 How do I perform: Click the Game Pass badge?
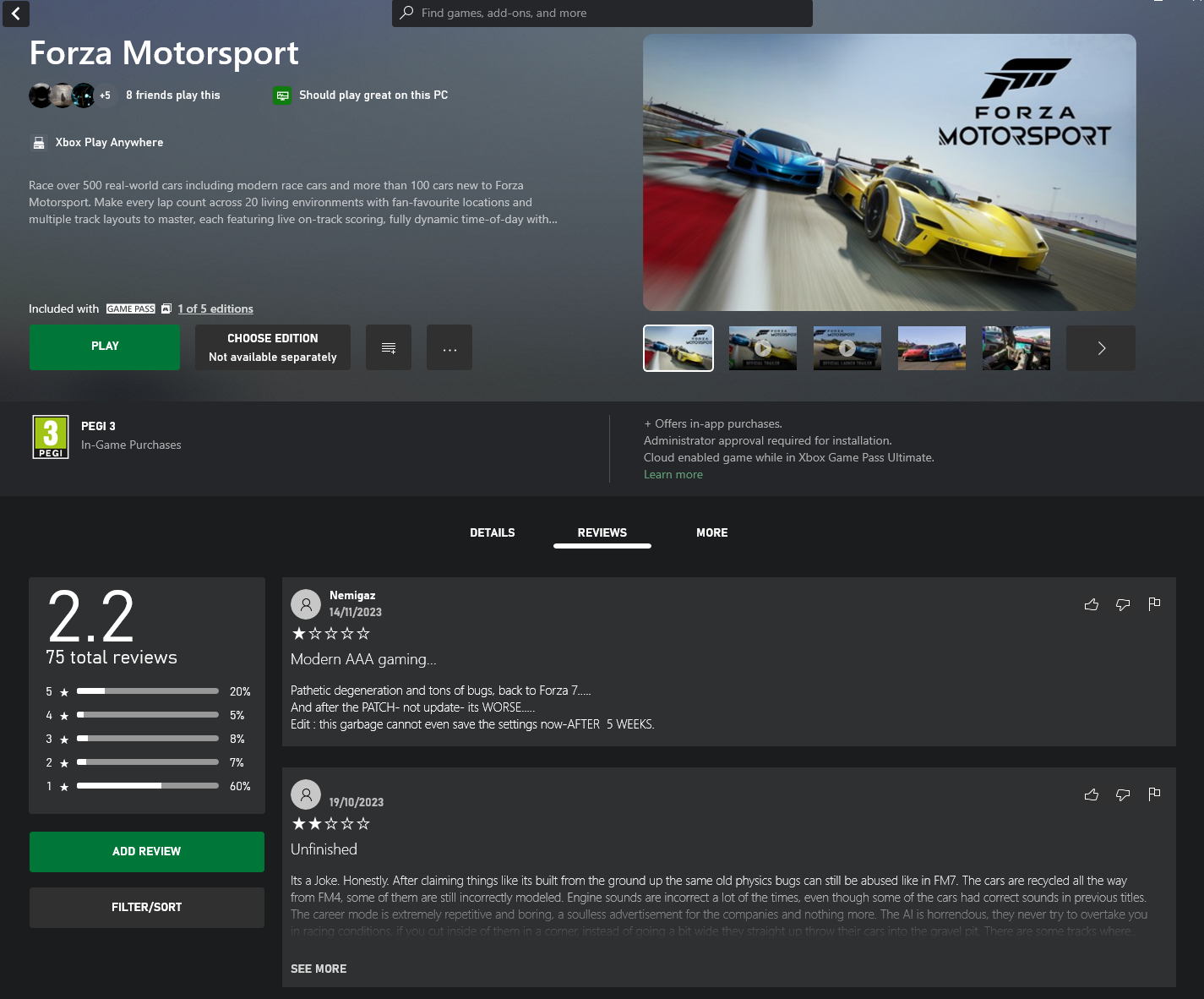(x=131, y=309)
